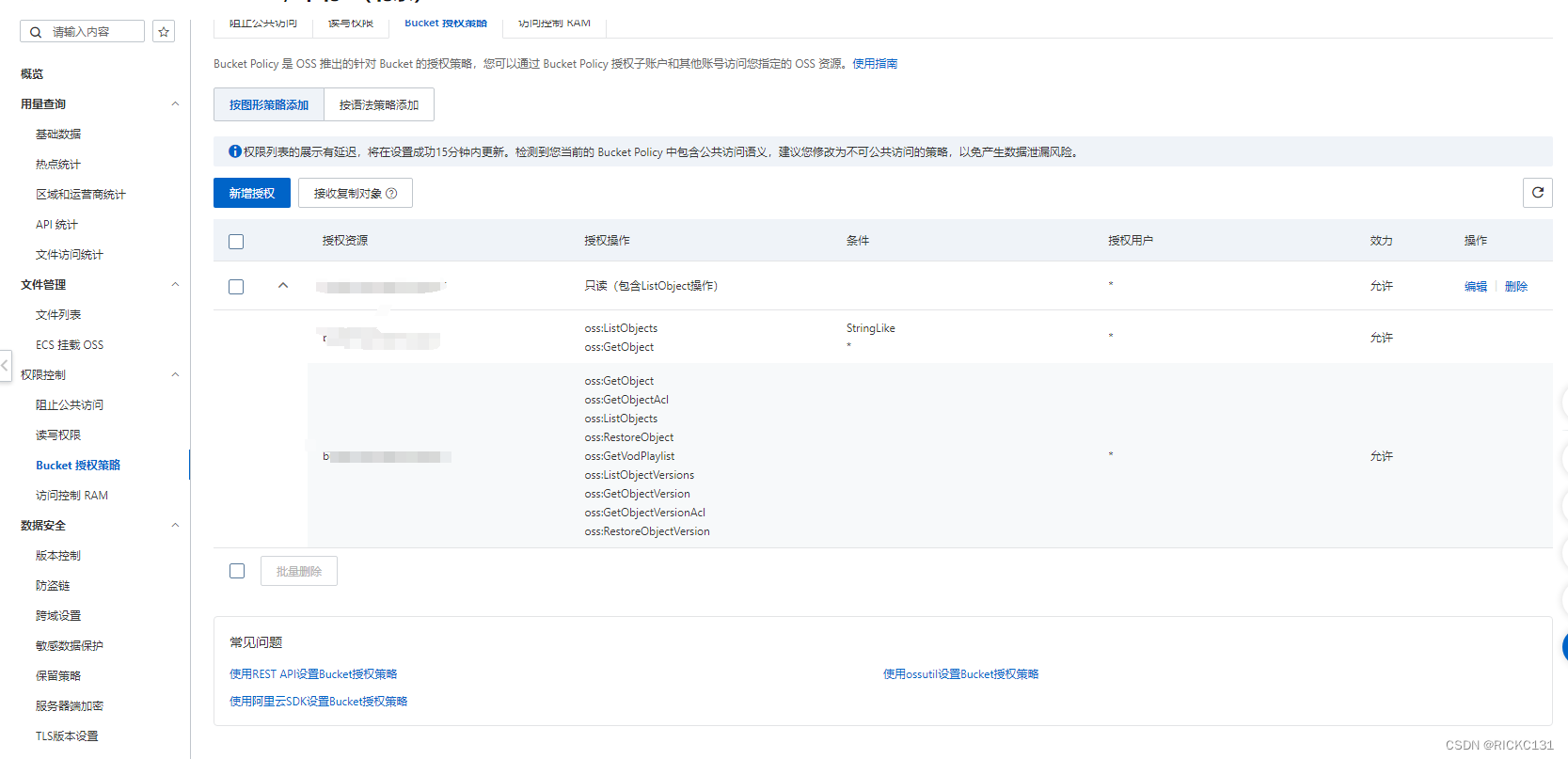Screen dimensions: 1568x759
Task: Open 访问控制 RAM in the sidebar
Action: click(71, 495)
